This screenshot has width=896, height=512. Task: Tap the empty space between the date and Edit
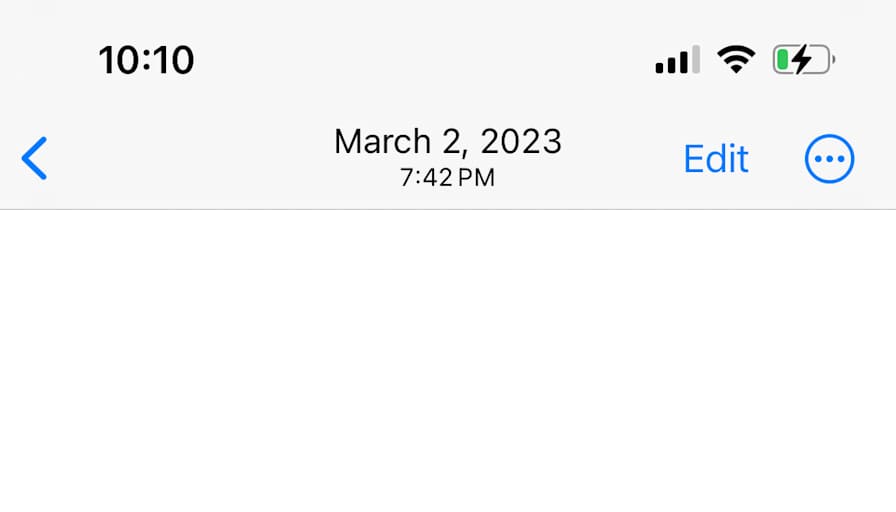coord(622,159)
